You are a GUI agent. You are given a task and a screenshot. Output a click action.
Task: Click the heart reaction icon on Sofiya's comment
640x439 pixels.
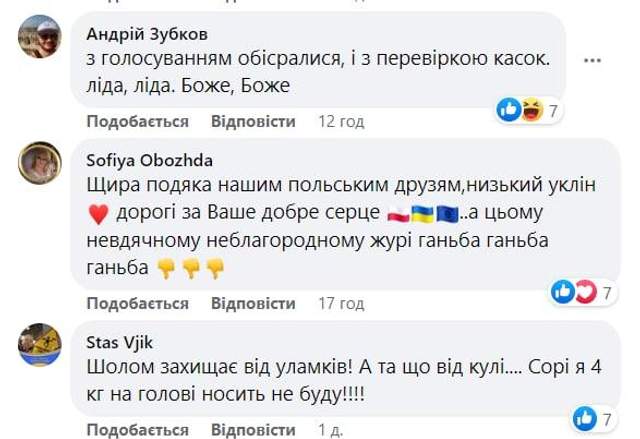click(x=583, y=292)
